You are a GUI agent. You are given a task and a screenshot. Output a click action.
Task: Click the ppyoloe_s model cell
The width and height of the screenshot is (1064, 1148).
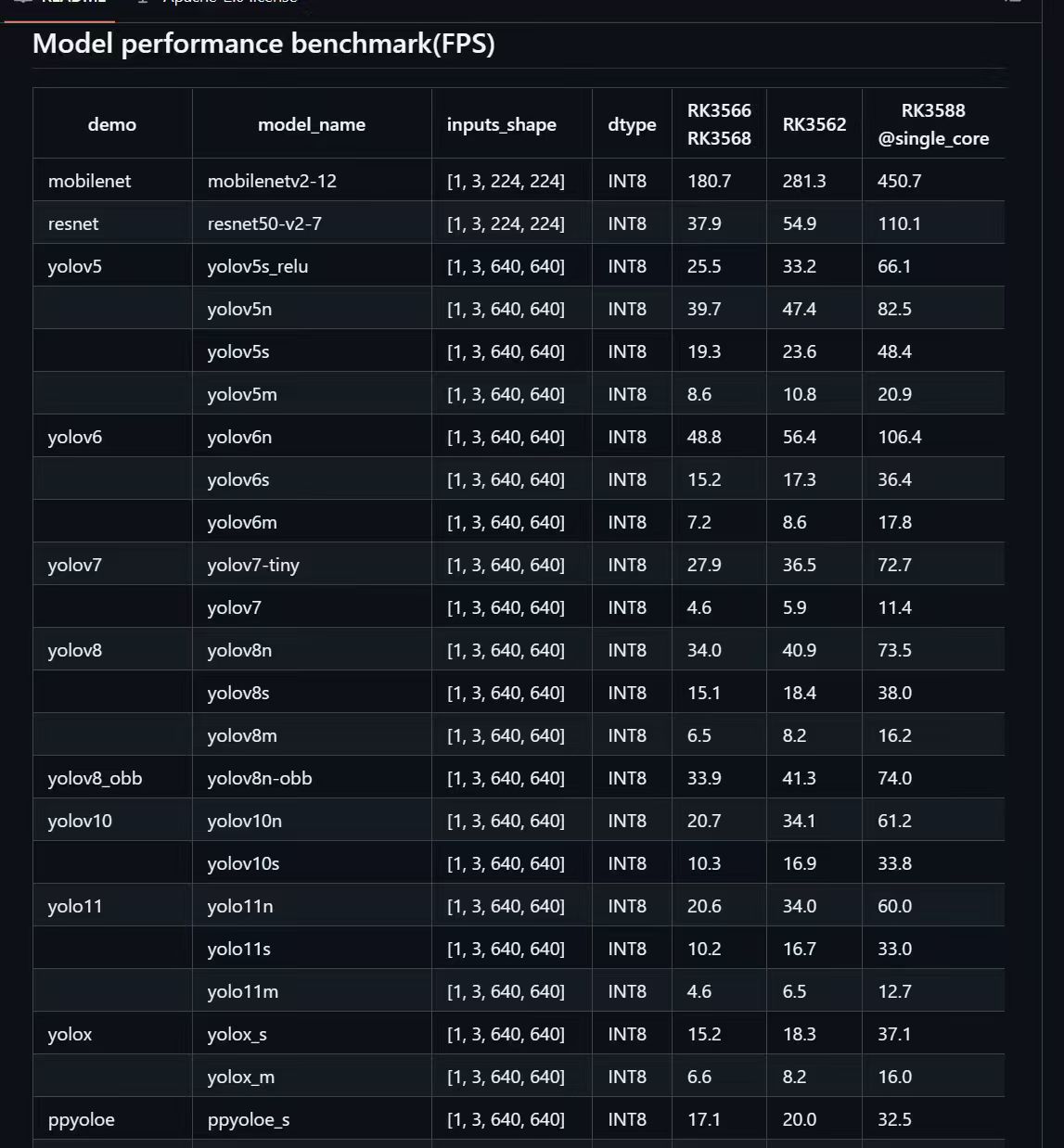(x=249, y=1120)
